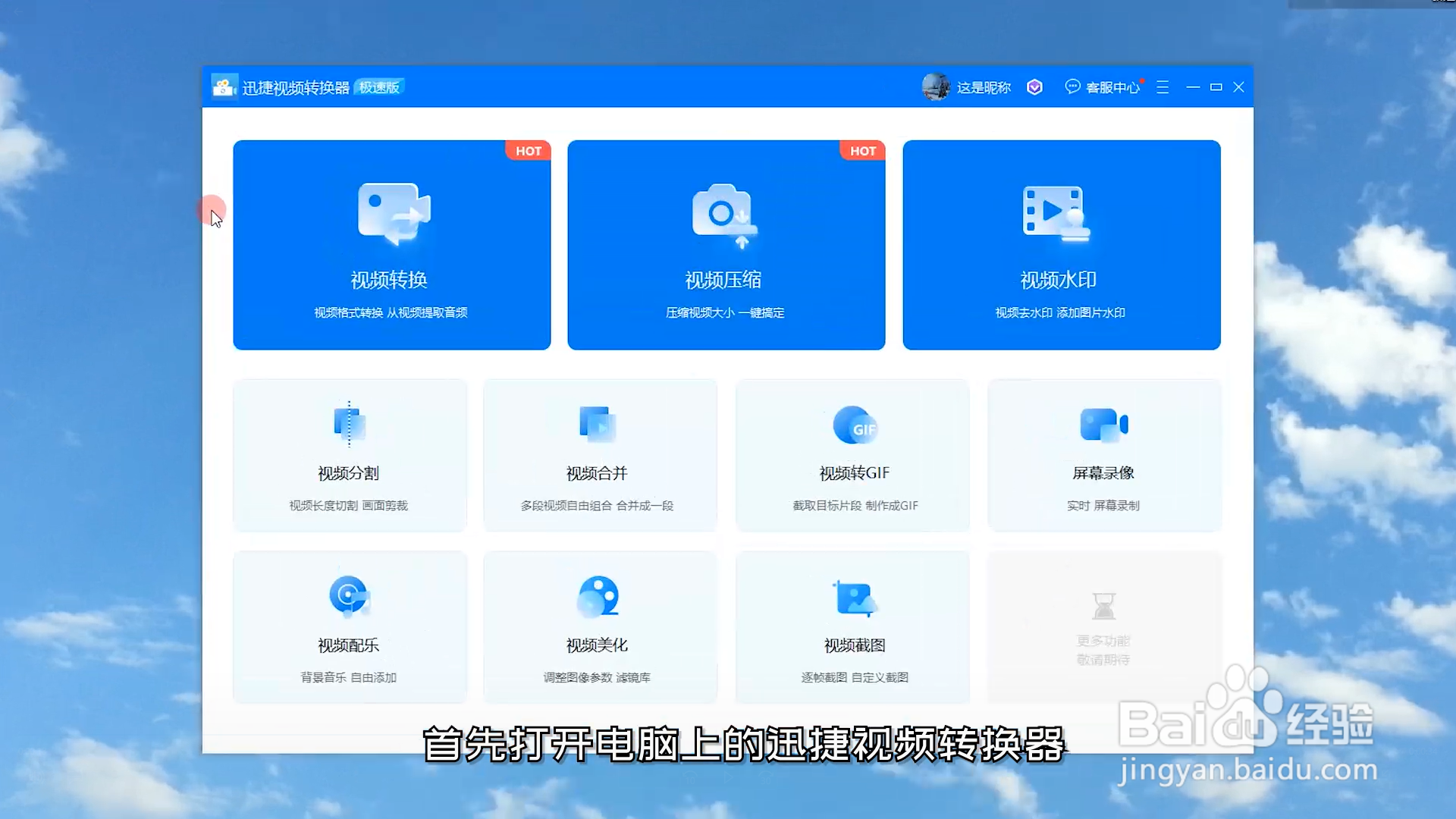Expand the hamburger menu in title bar
The image size is (1456, 819).
(x=1163, y=87)
